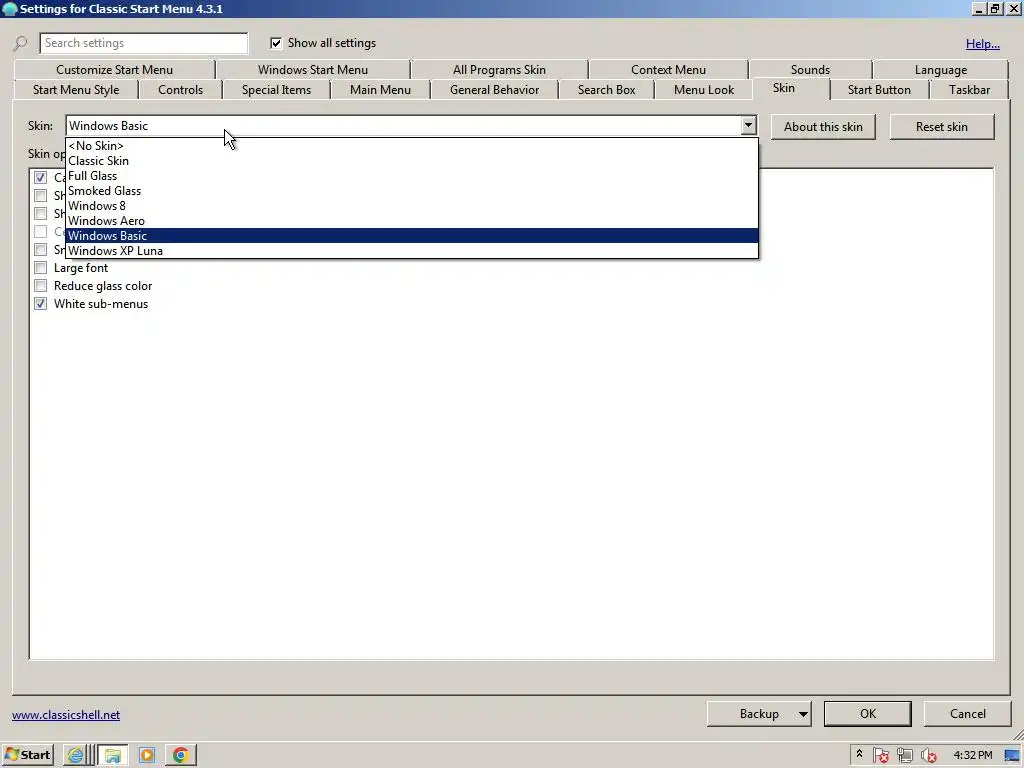Open the Context Menu tab

[668, 70]
